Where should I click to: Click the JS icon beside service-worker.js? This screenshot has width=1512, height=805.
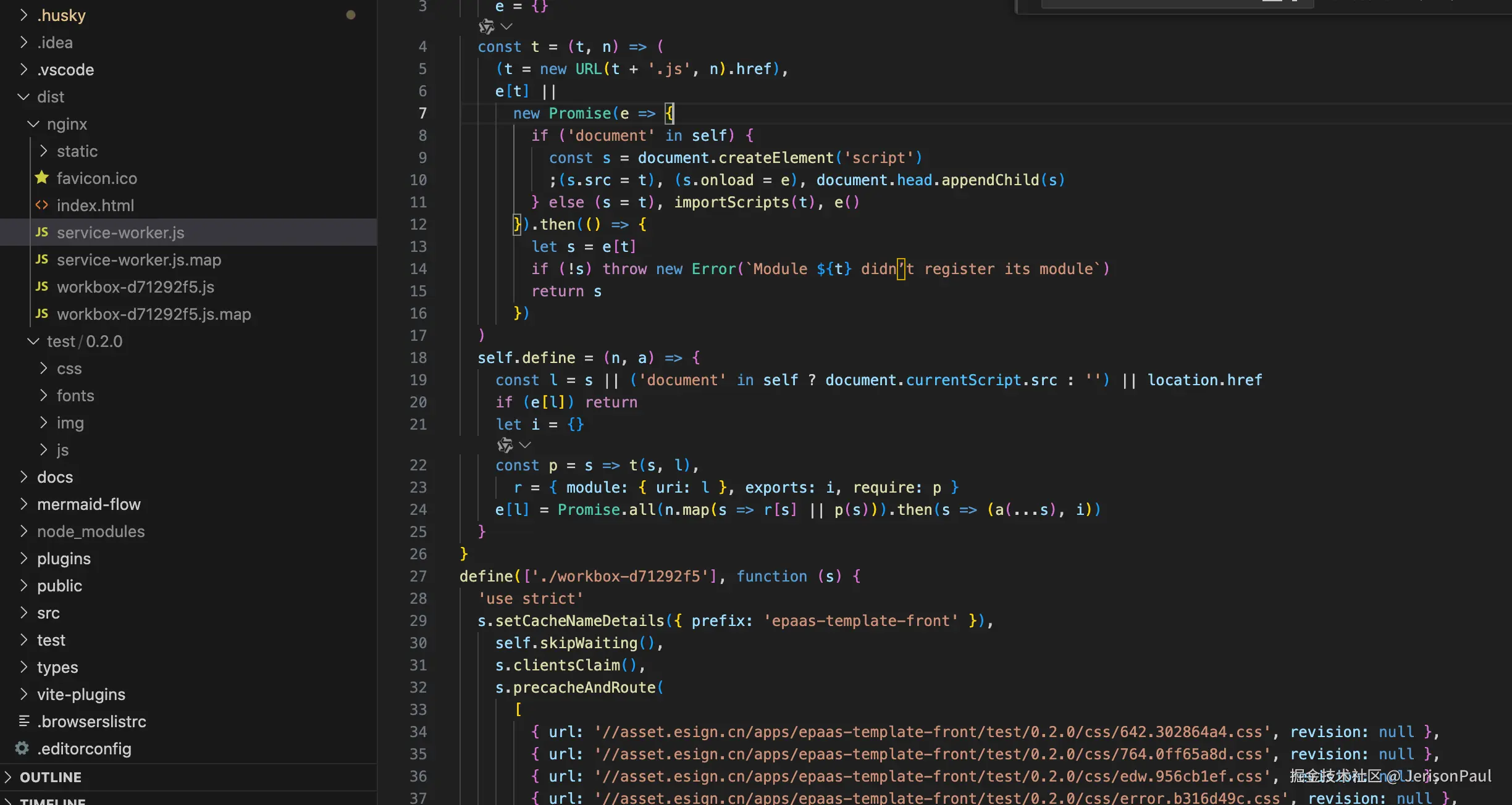[x=42, y=232]
